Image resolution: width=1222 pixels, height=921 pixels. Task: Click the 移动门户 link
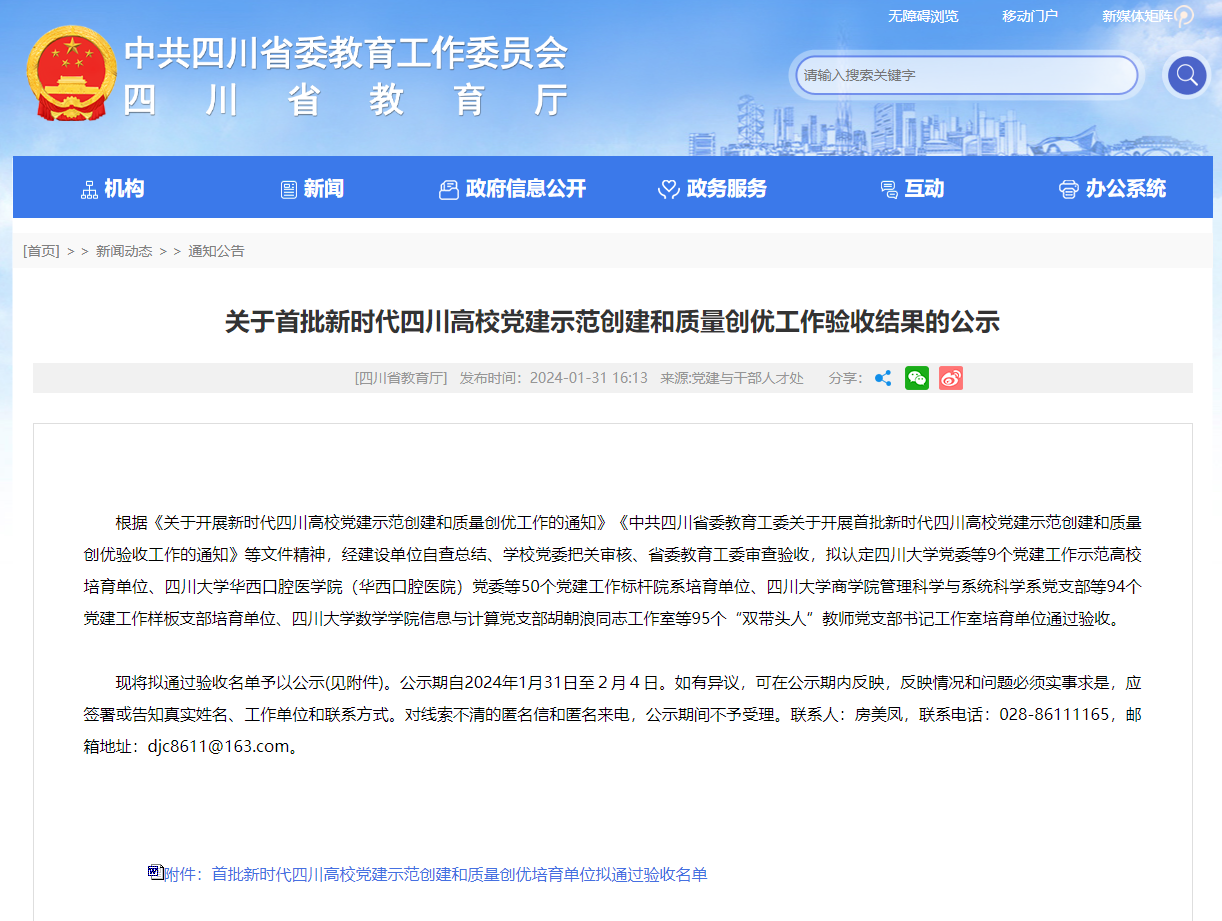click(x=1030, y=16)
